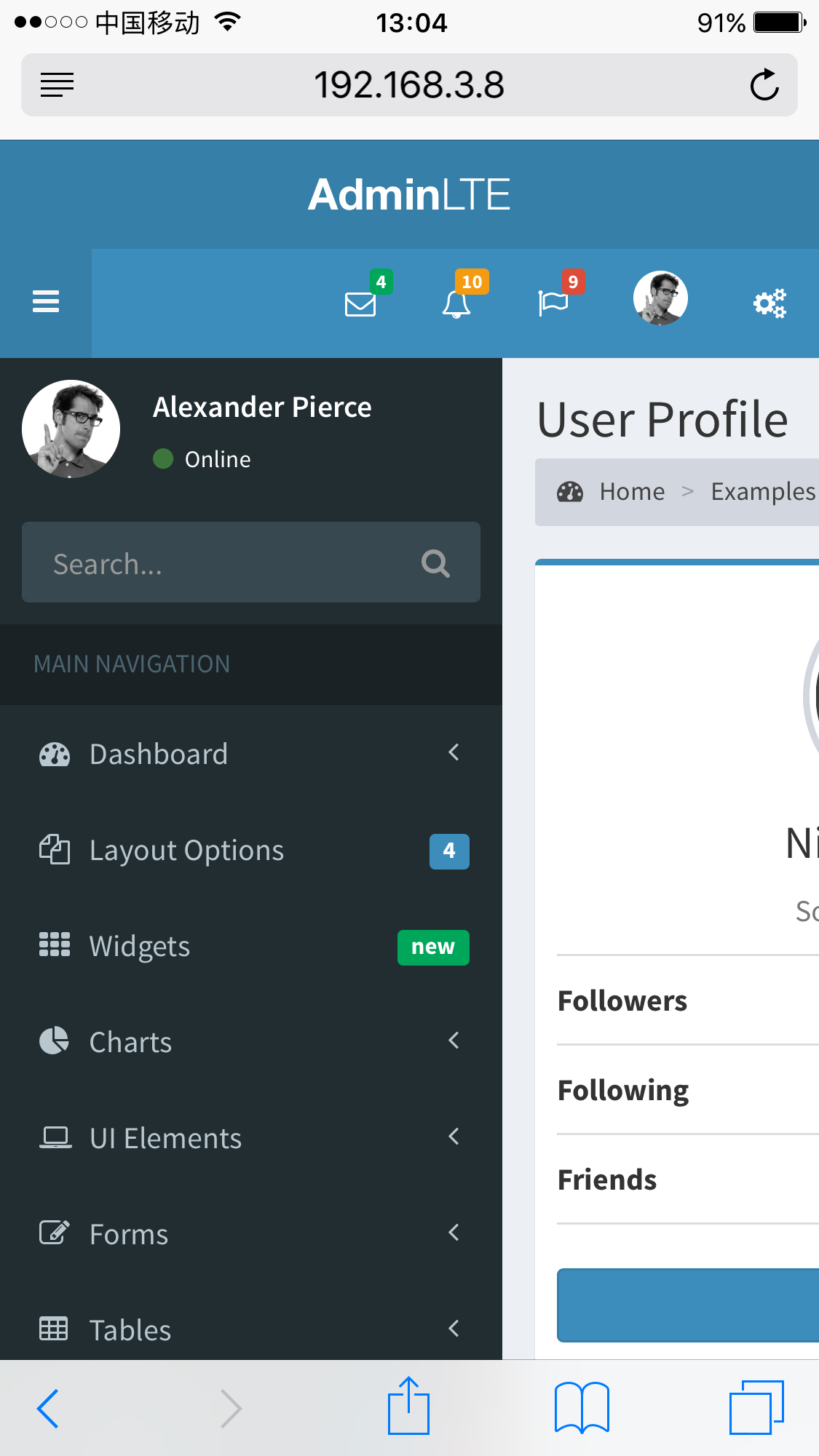Toggle the sidebar hamburger menu
Viewport: 819px width, 1456px height.
tap(45, 301)
